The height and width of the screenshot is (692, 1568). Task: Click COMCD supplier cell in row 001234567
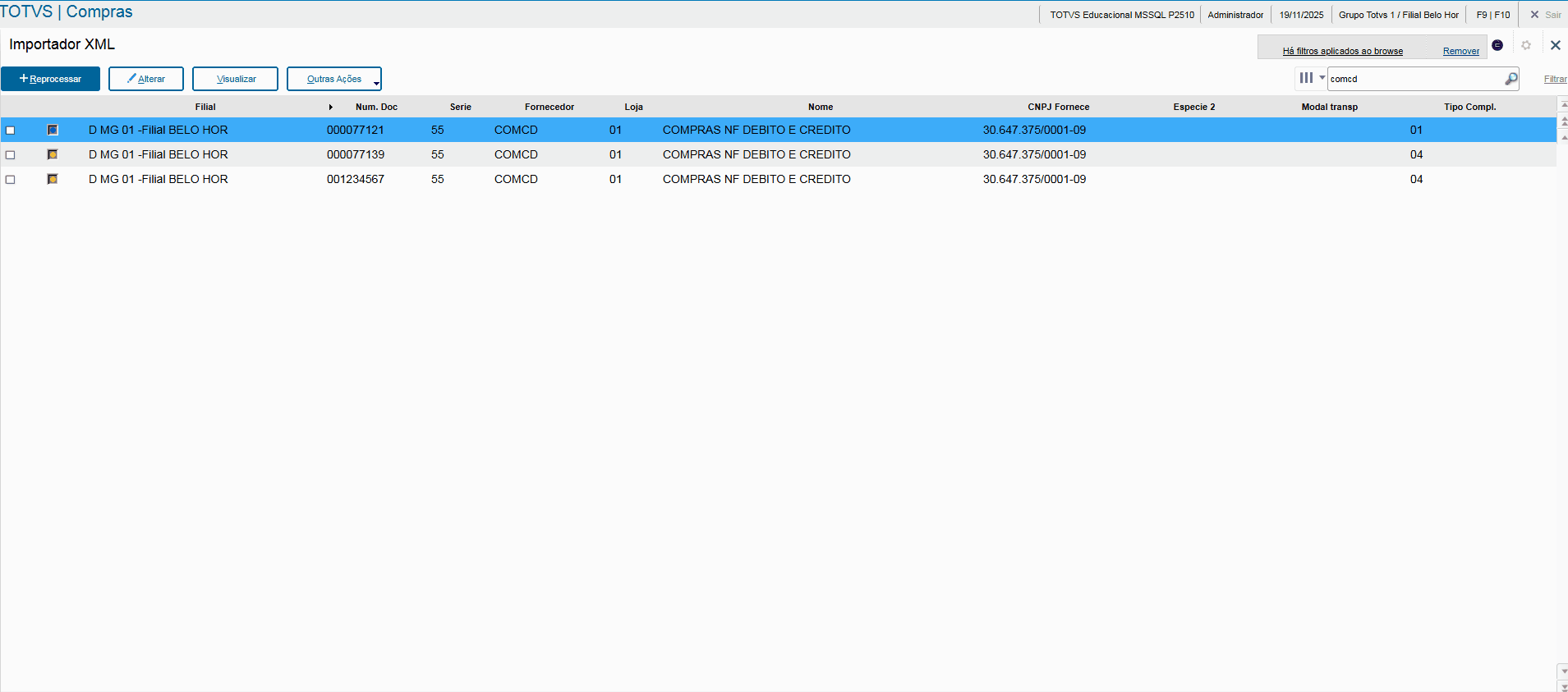tap(516, 179)
